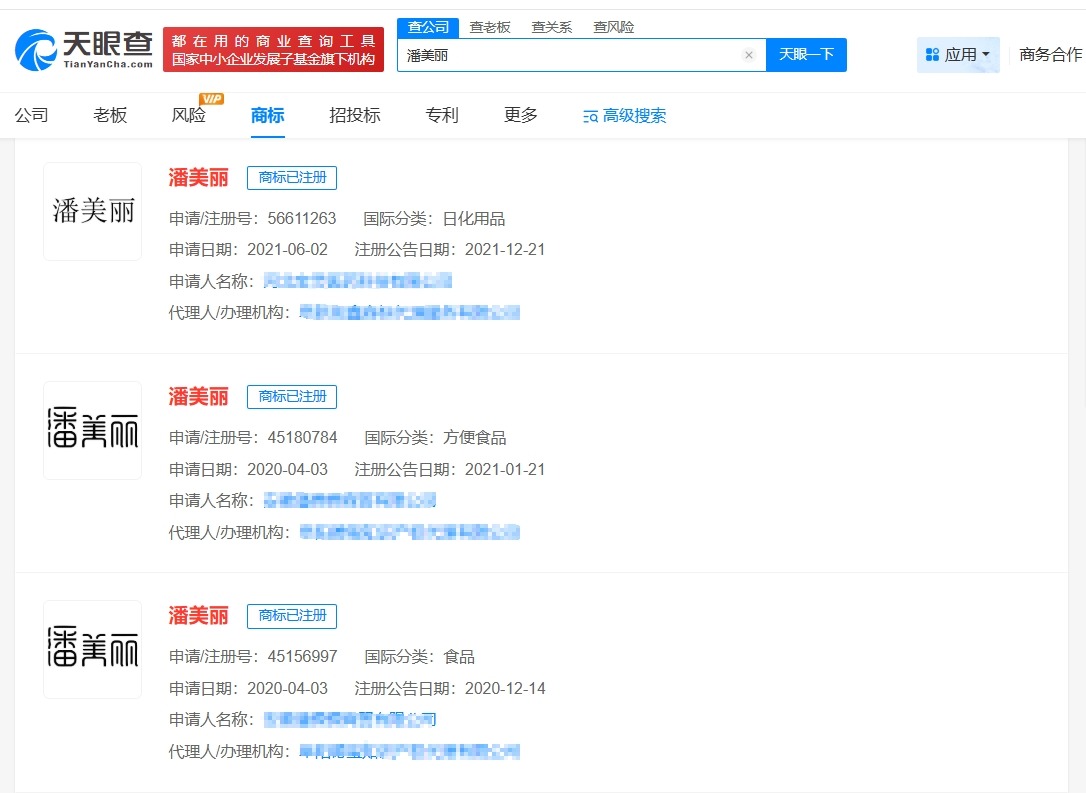
Task: Click the 商标已注册 badge on first result
Action: (x=292, y=177)
